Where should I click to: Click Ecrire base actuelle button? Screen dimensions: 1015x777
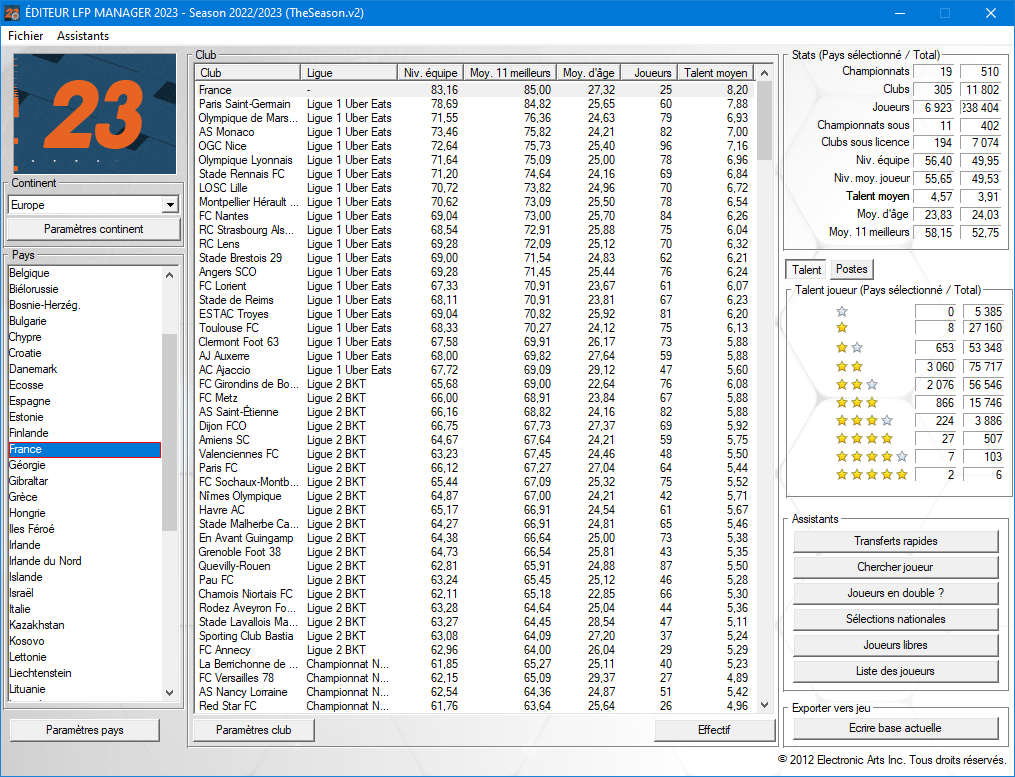pyautogui.click(x=895, y=728)
